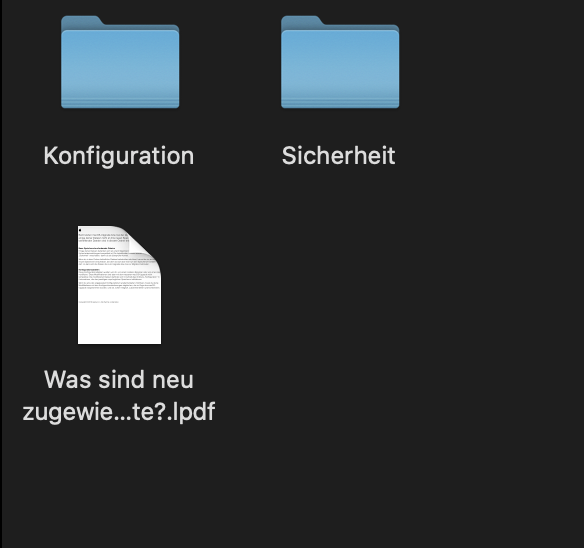
Task: Click the Konfiguration folder's top tab
Action: pyautogui.click(x=81, y=21)
